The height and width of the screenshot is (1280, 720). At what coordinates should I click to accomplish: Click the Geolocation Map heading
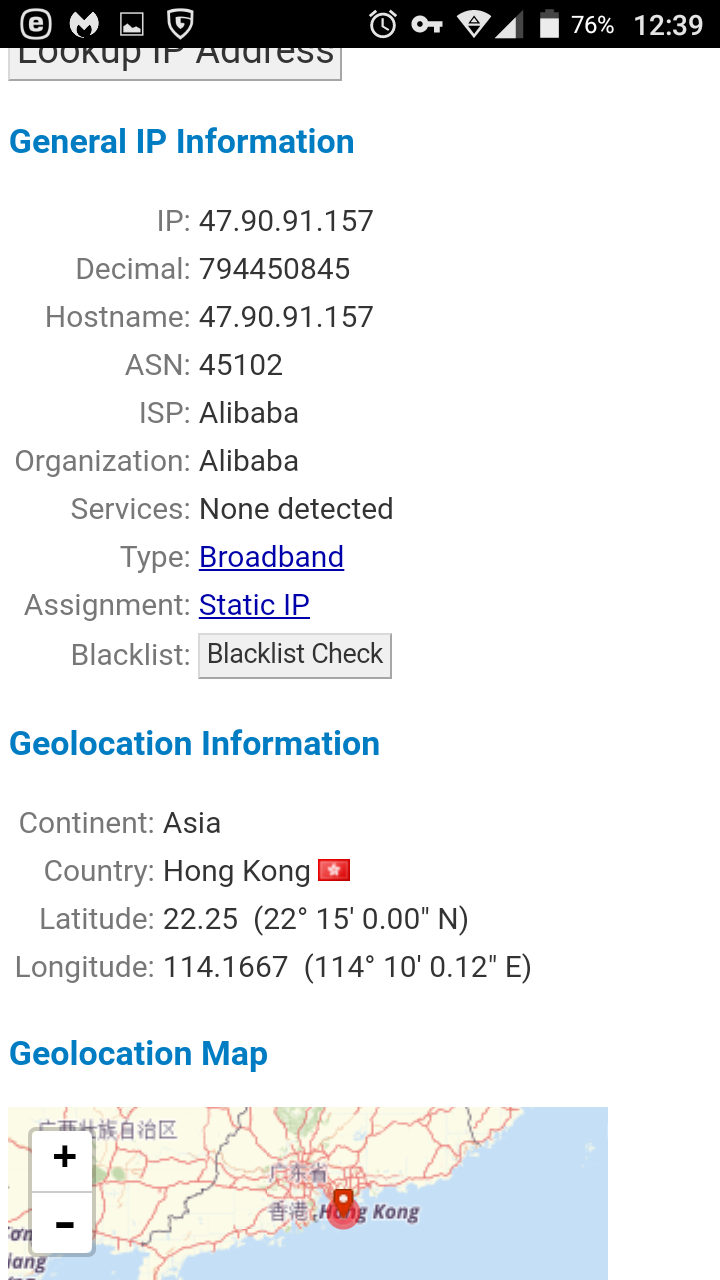[138, 1054]
